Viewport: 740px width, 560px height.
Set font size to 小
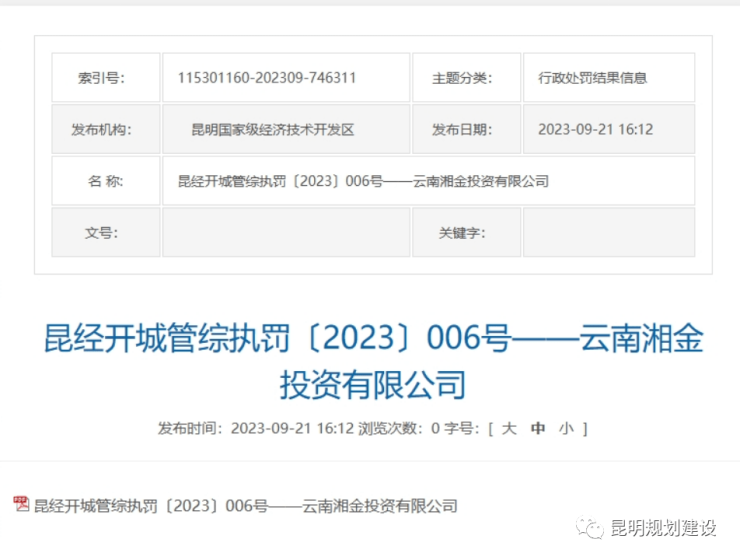point(566,428)
